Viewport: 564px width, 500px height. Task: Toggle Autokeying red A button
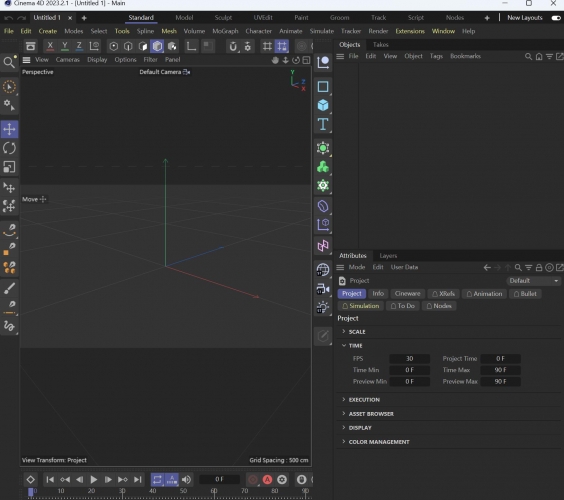click(267, 479)
